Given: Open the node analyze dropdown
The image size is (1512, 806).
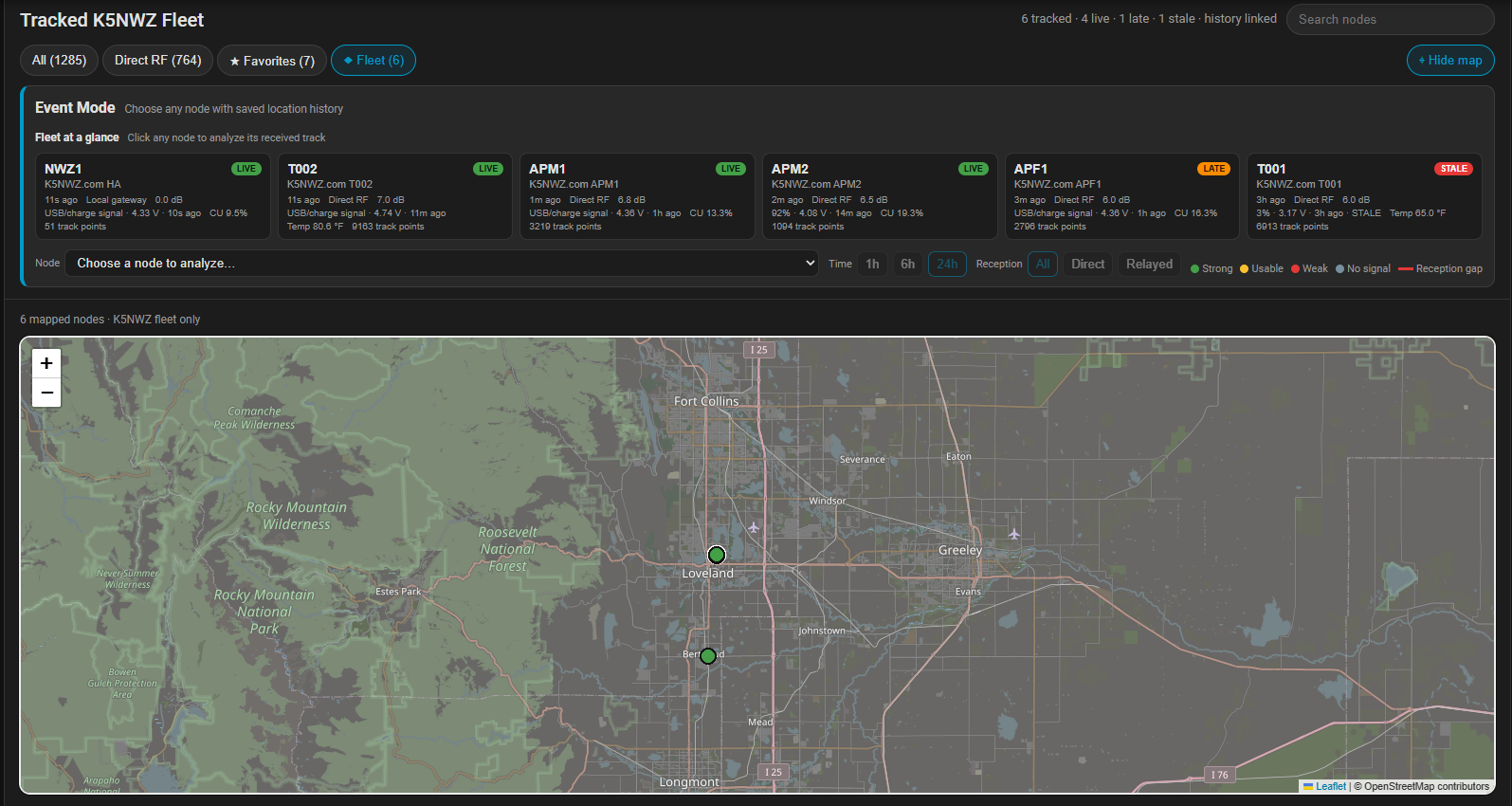Looking at the screenshot, I should 441,263.
